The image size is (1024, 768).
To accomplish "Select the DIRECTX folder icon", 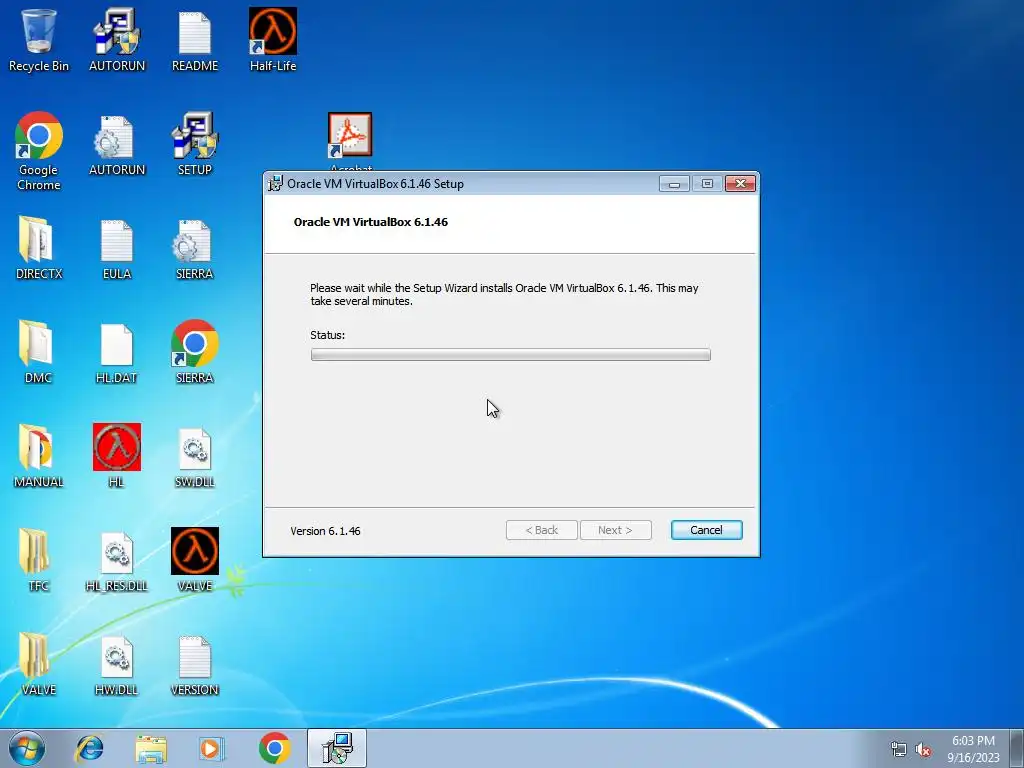I will point(39,248).
